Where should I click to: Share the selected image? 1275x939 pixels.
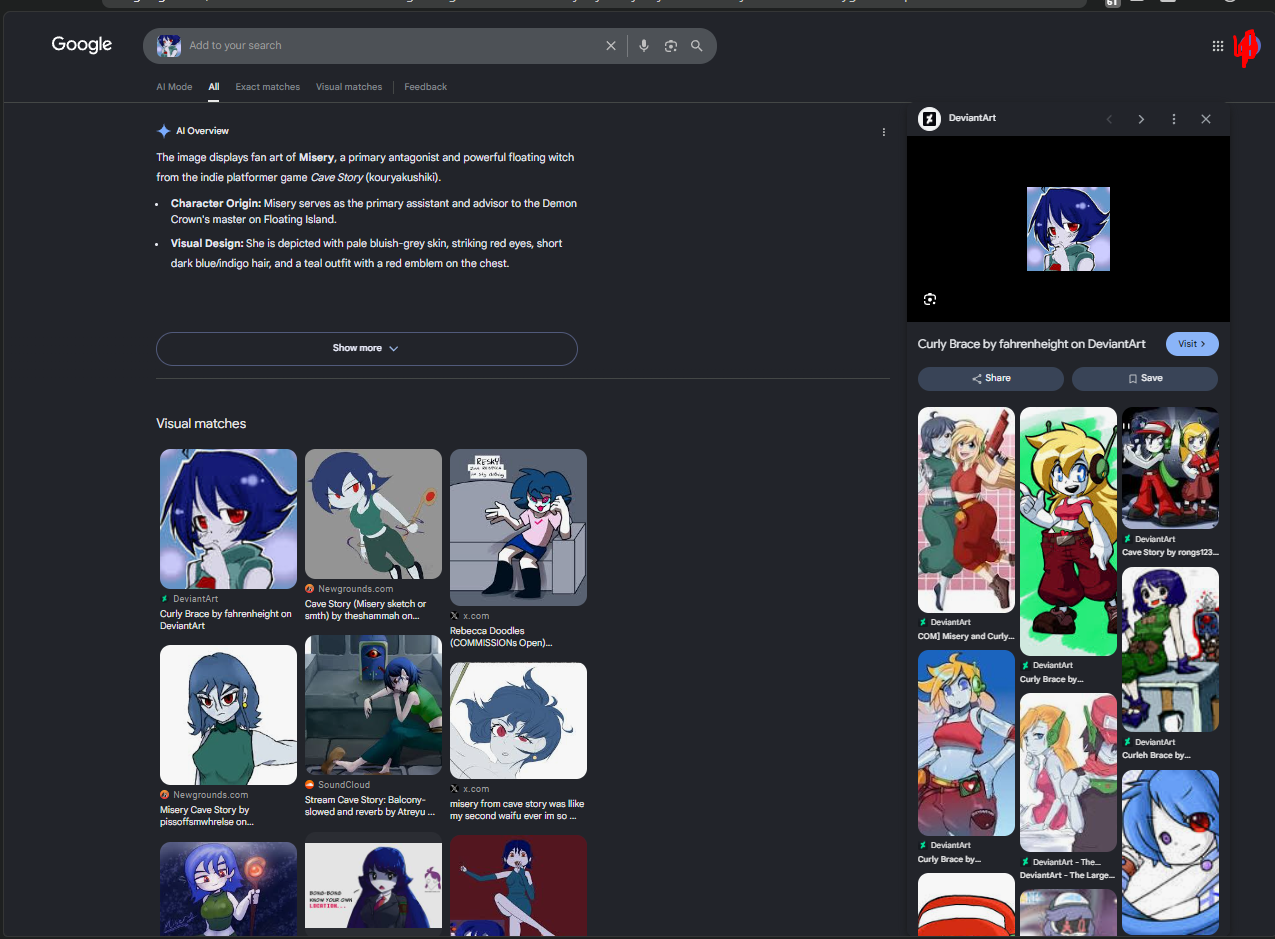pos(991,379)
